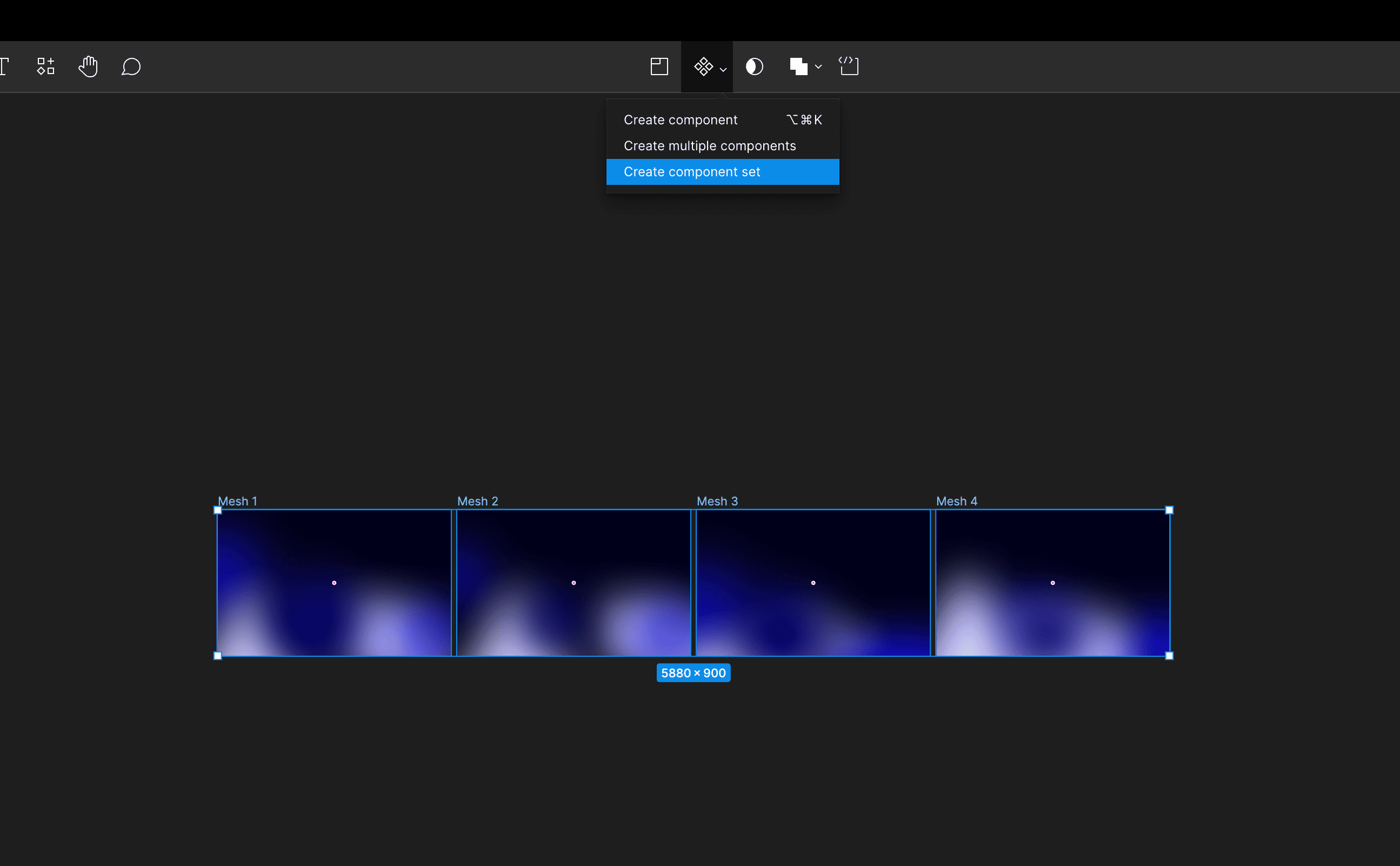Click the frame layout toolbar icon
Viewport: 1400px width, 866px height.
point(659,66)
